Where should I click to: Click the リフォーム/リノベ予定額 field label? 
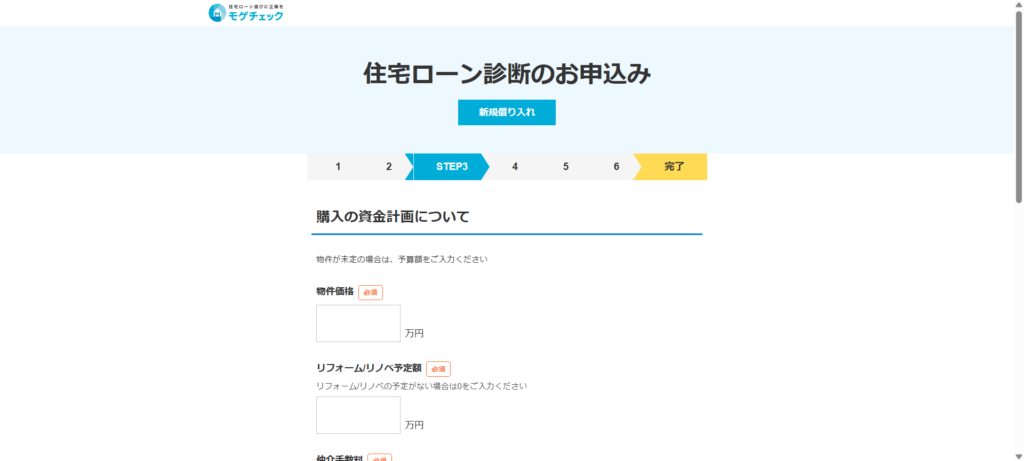[x=368, y=368]
